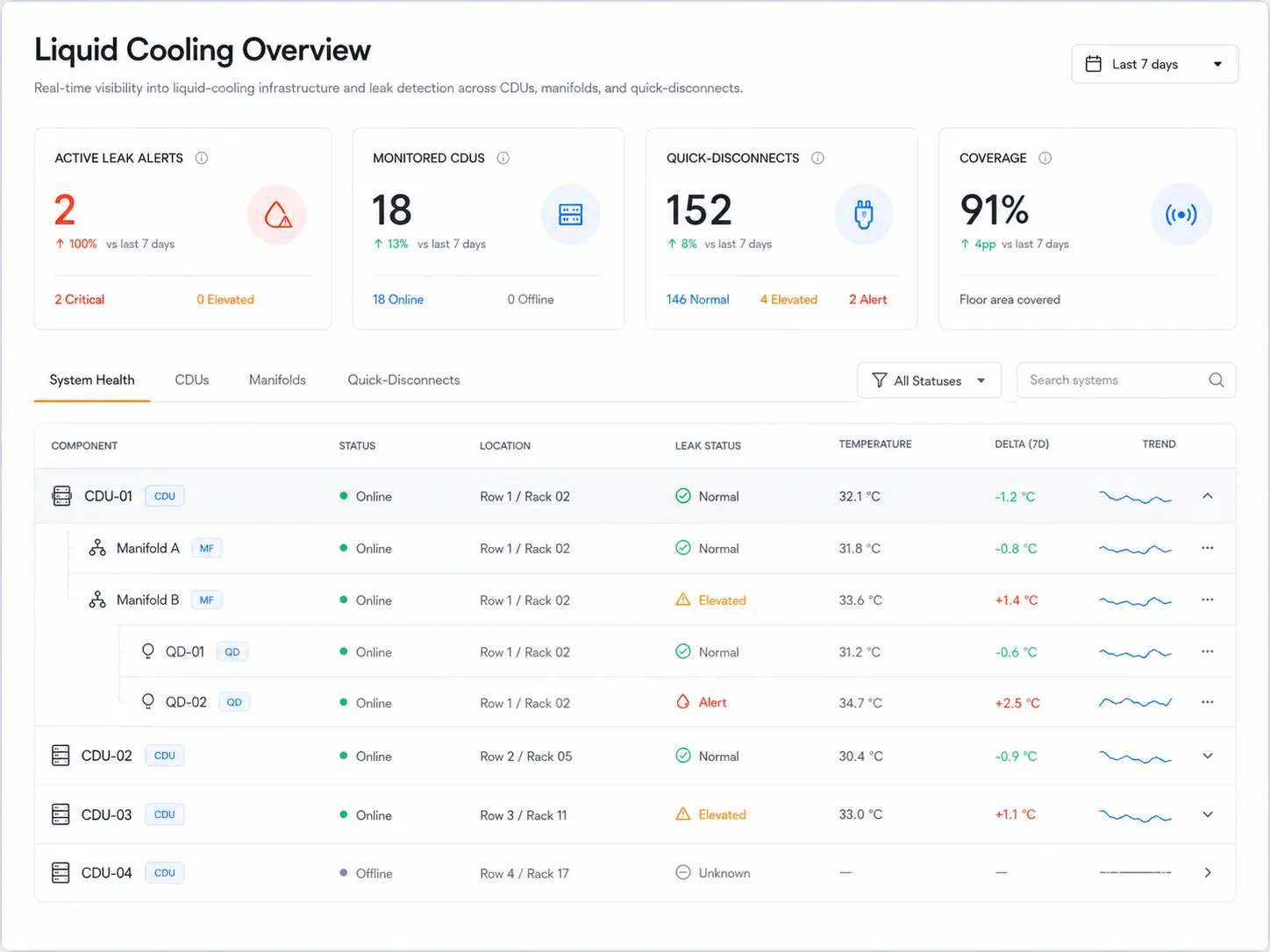Collapse the CDU-01 row
The image size is (1270, 952).
[1208, 496]
